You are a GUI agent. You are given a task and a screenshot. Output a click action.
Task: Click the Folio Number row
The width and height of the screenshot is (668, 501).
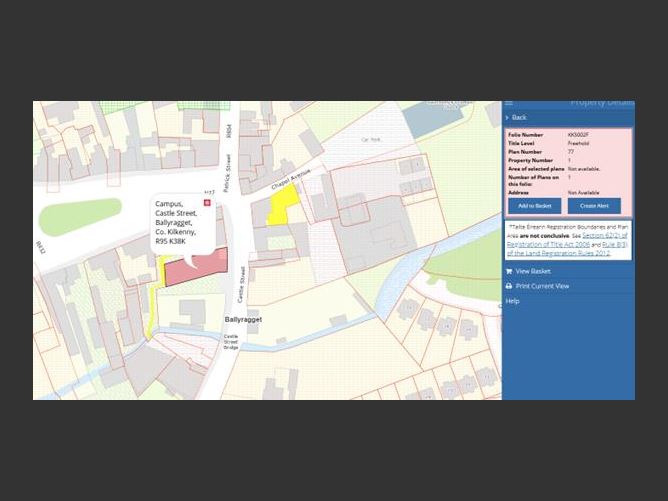[567, 135]
